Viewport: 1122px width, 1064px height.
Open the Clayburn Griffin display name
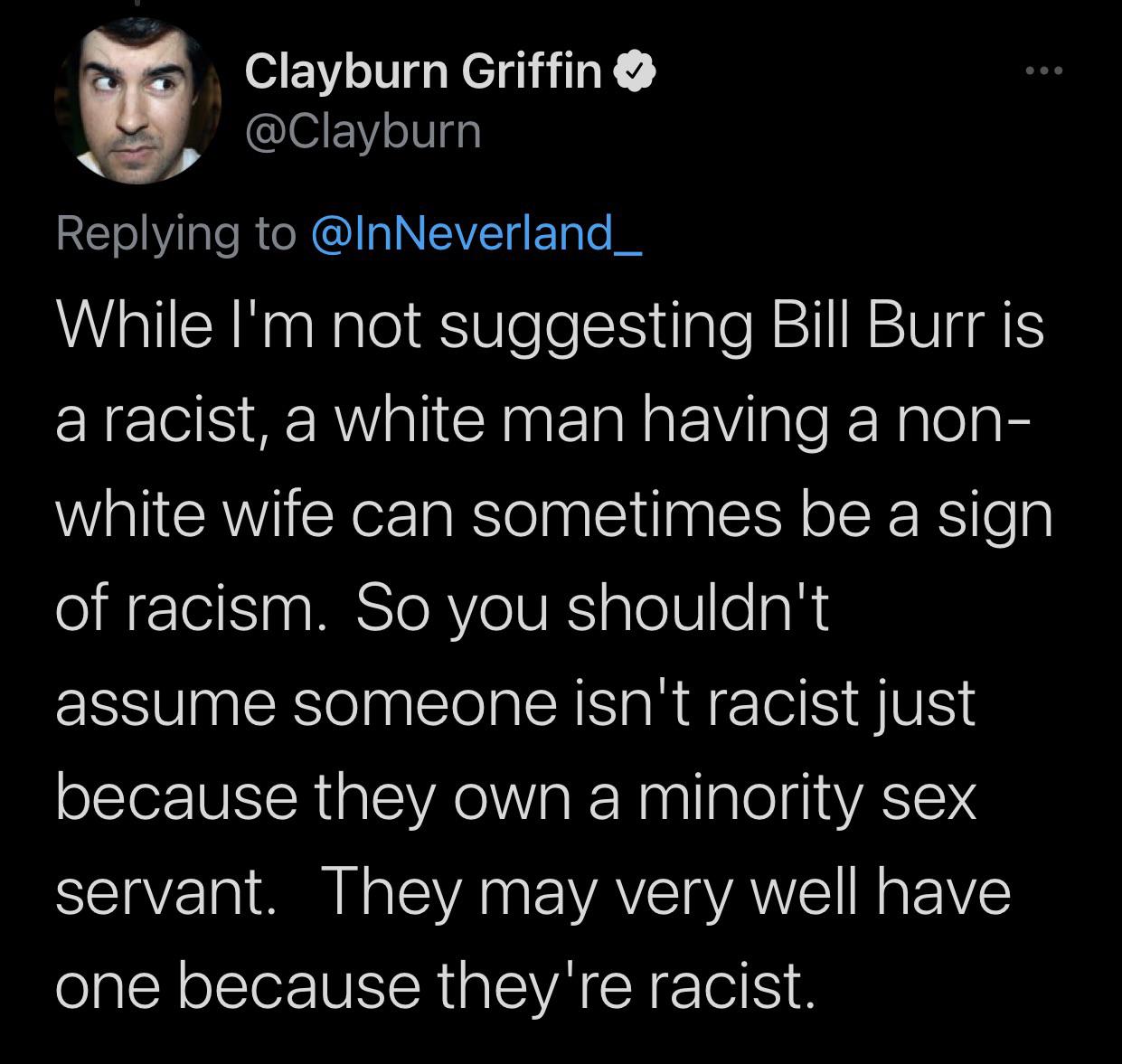pos(423,71)
